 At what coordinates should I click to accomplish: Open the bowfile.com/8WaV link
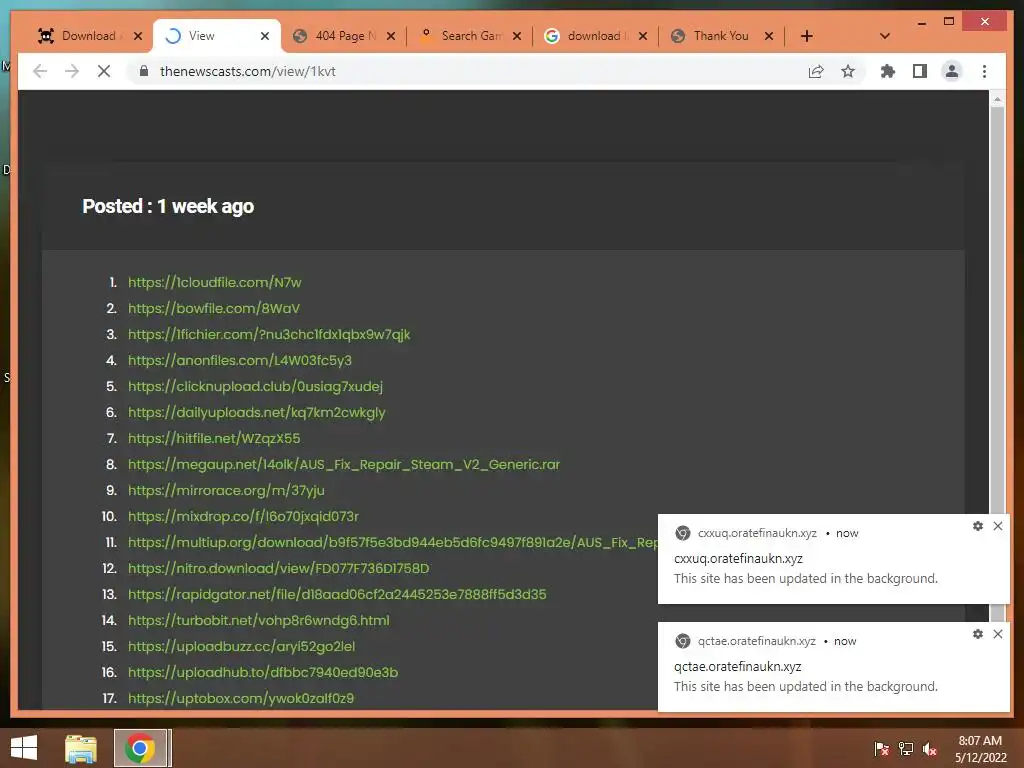pos(214,308)
